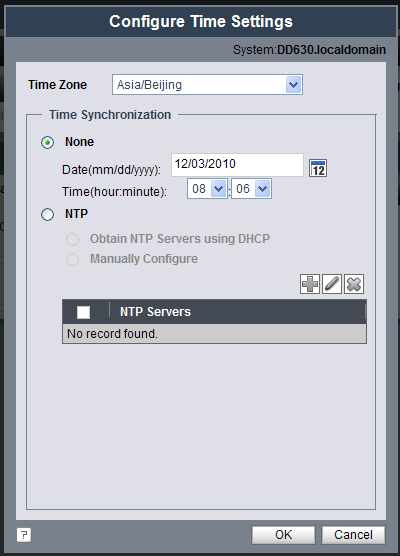Open help with the question mark icon
400x556 pixels.
coord(24,535)
